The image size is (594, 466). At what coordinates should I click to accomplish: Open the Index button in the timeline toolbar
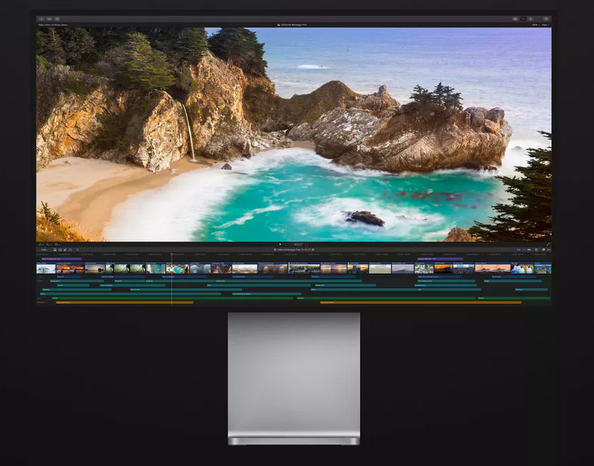coord(44,250)
